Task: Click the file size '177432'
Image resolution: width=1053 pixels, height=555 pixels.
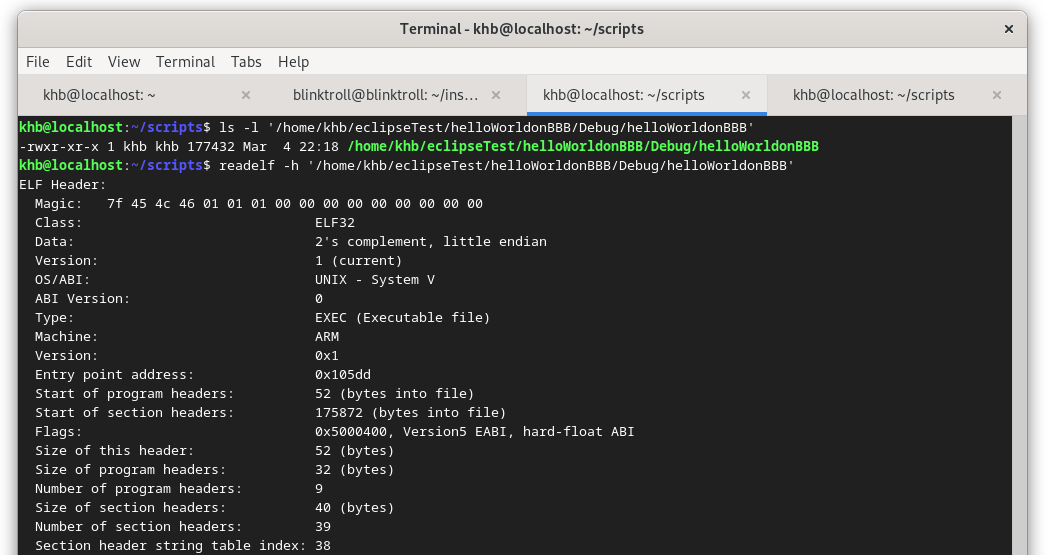Action: point(211,146)
